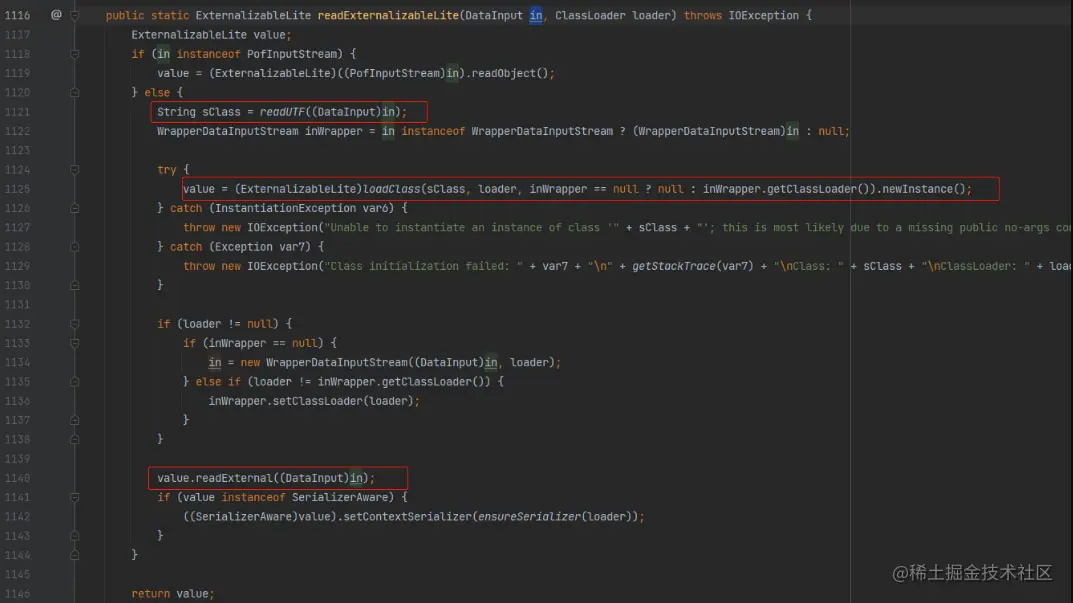Click line number 1146 in the gutter

17,593
